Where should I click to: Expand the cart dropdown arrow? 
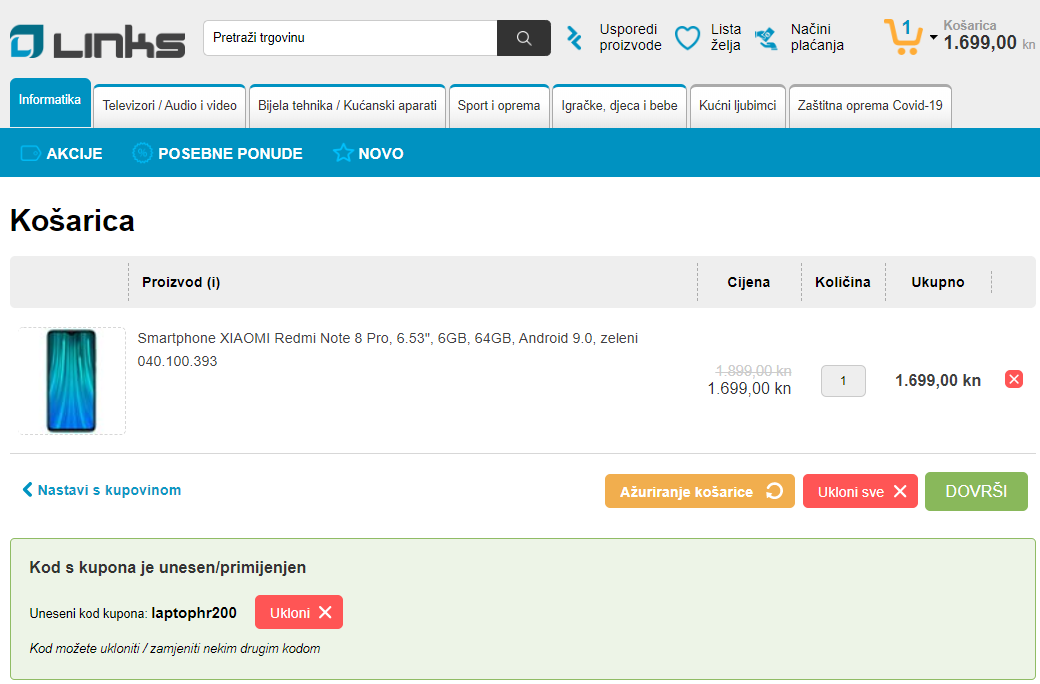coord(934,38)
